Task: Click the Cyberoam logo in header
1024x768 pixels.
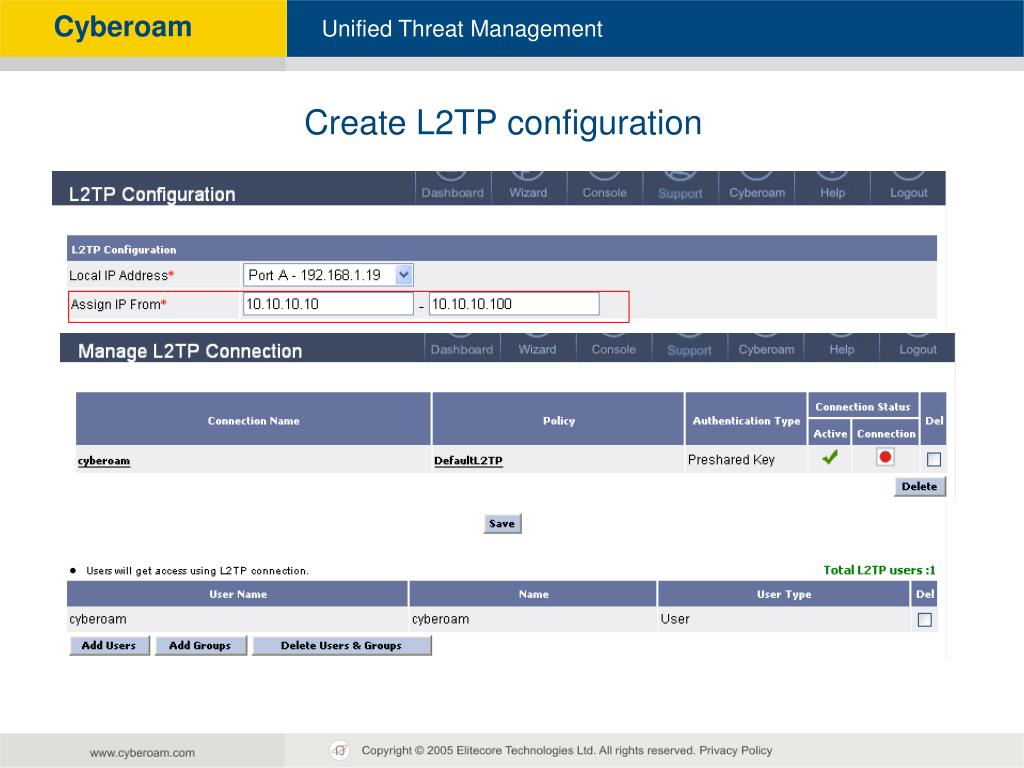Action: 123,27
